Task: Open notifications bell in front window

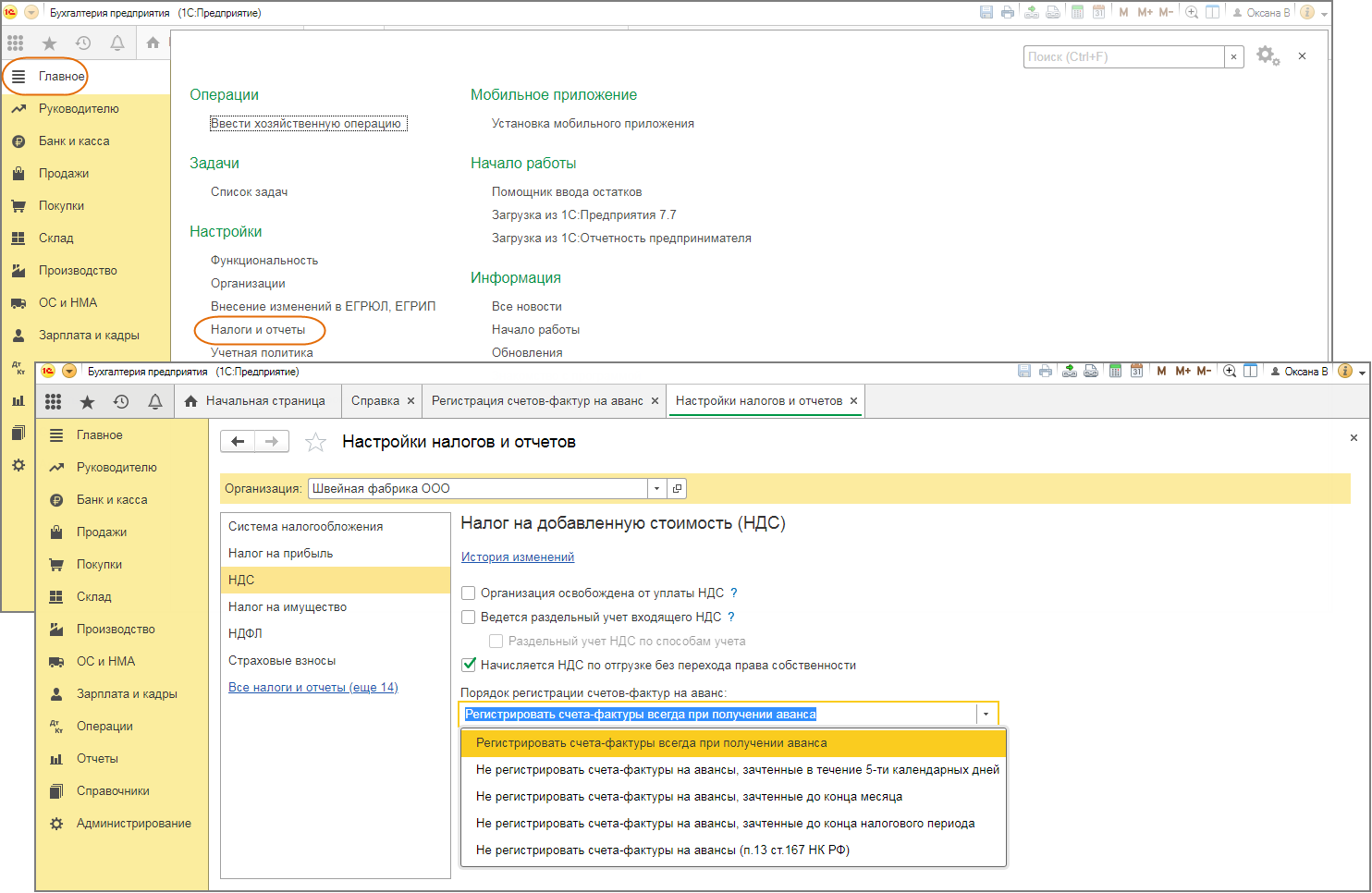Action: [155, 401]
